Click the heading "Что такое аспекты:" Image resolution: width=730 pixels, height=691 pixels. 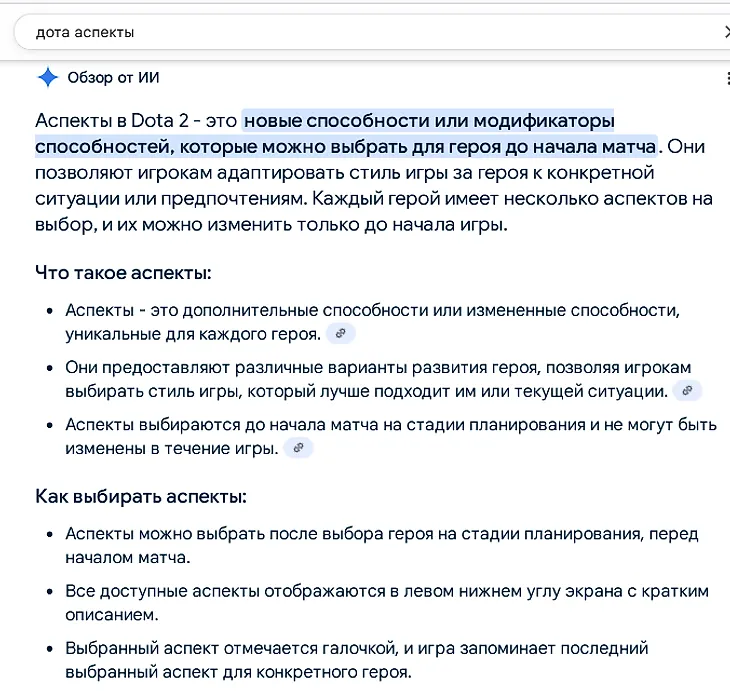123,273
